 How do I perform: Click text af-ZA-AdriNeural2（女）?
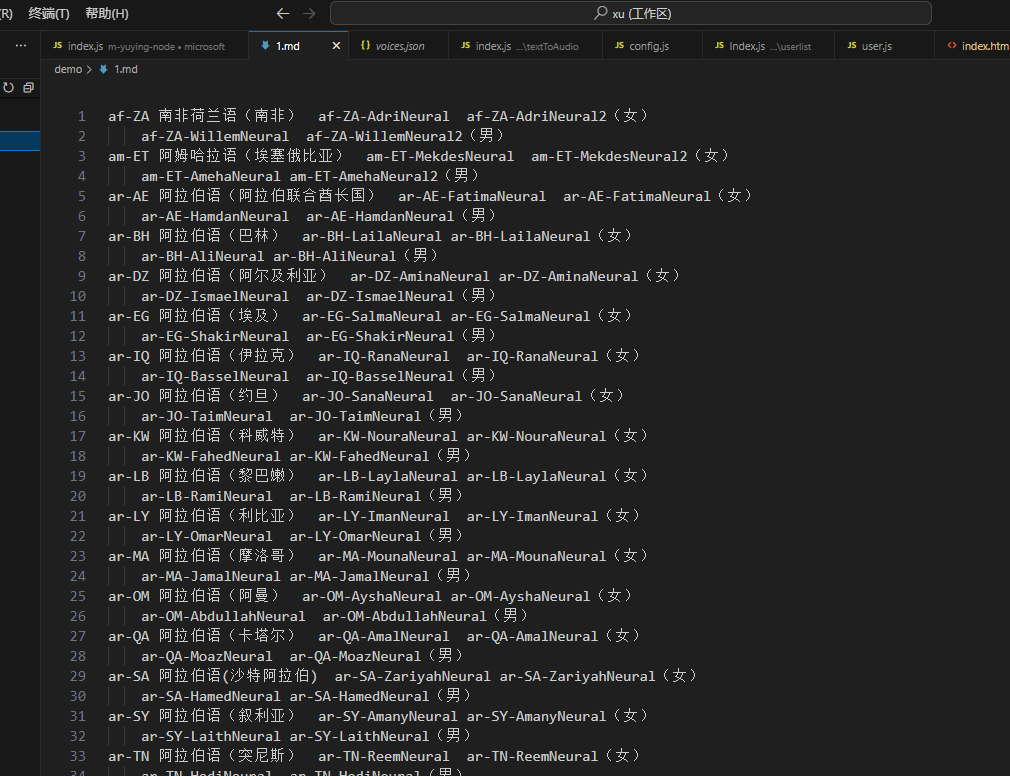tap(557, 117)
